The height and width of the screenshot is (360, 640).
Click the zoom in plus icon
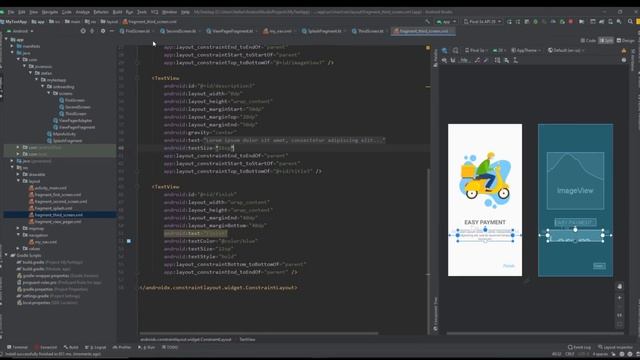pyautogui.click(x=620, y=298)
